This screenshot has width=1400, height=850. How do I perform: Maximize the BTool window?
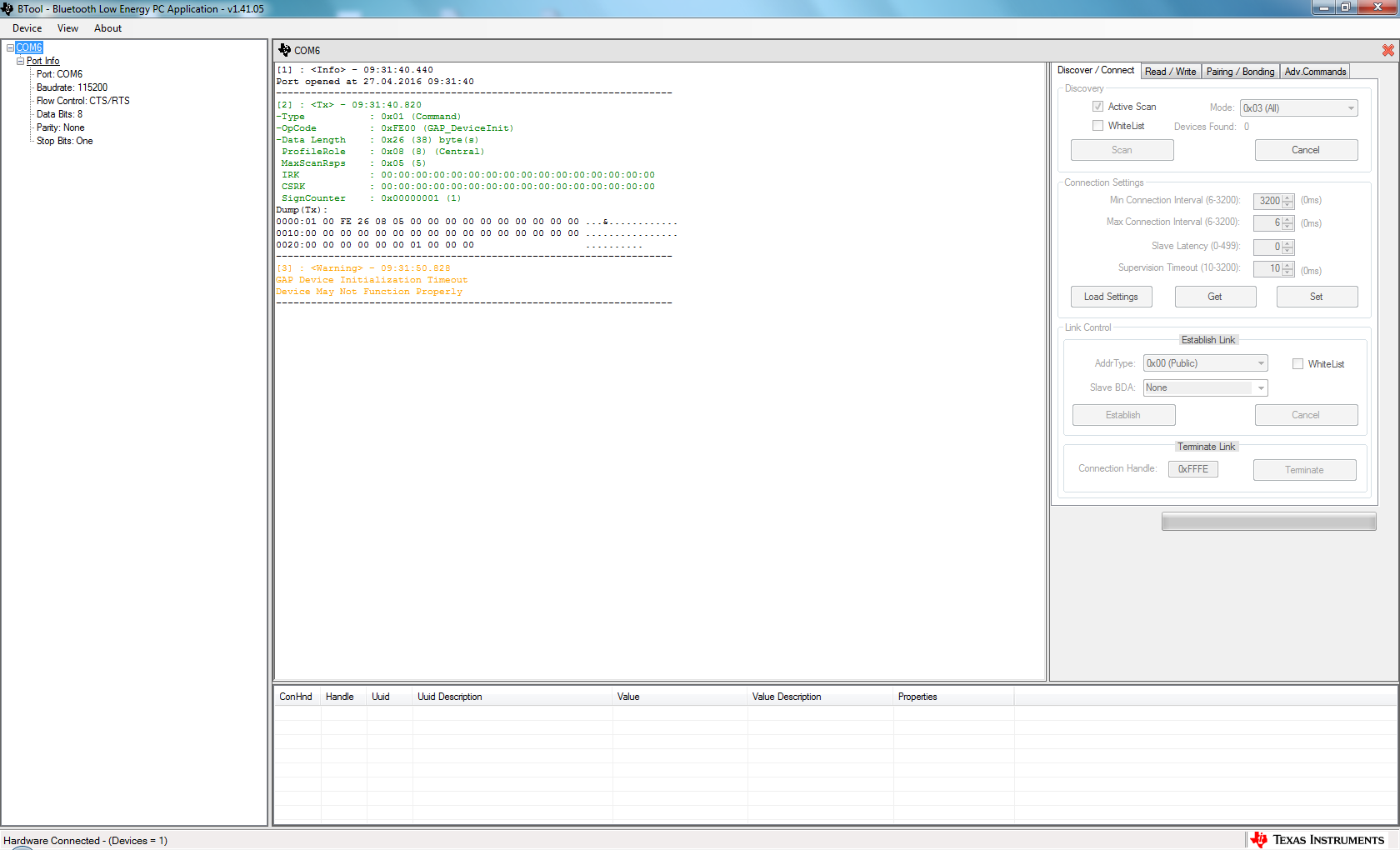[1345, 7]
